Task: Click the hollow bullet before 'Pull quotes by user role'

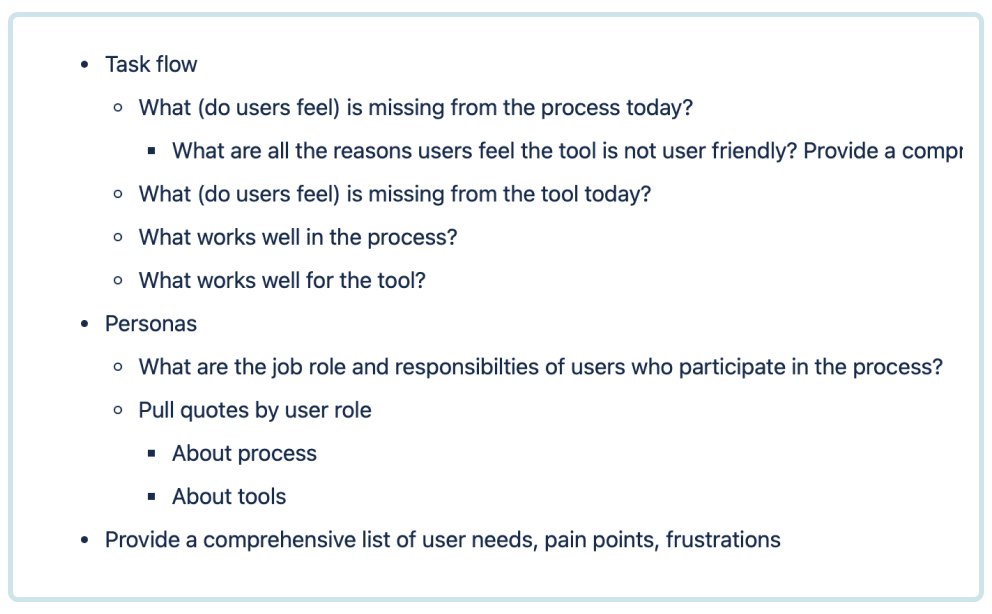Action: [118, 410]
